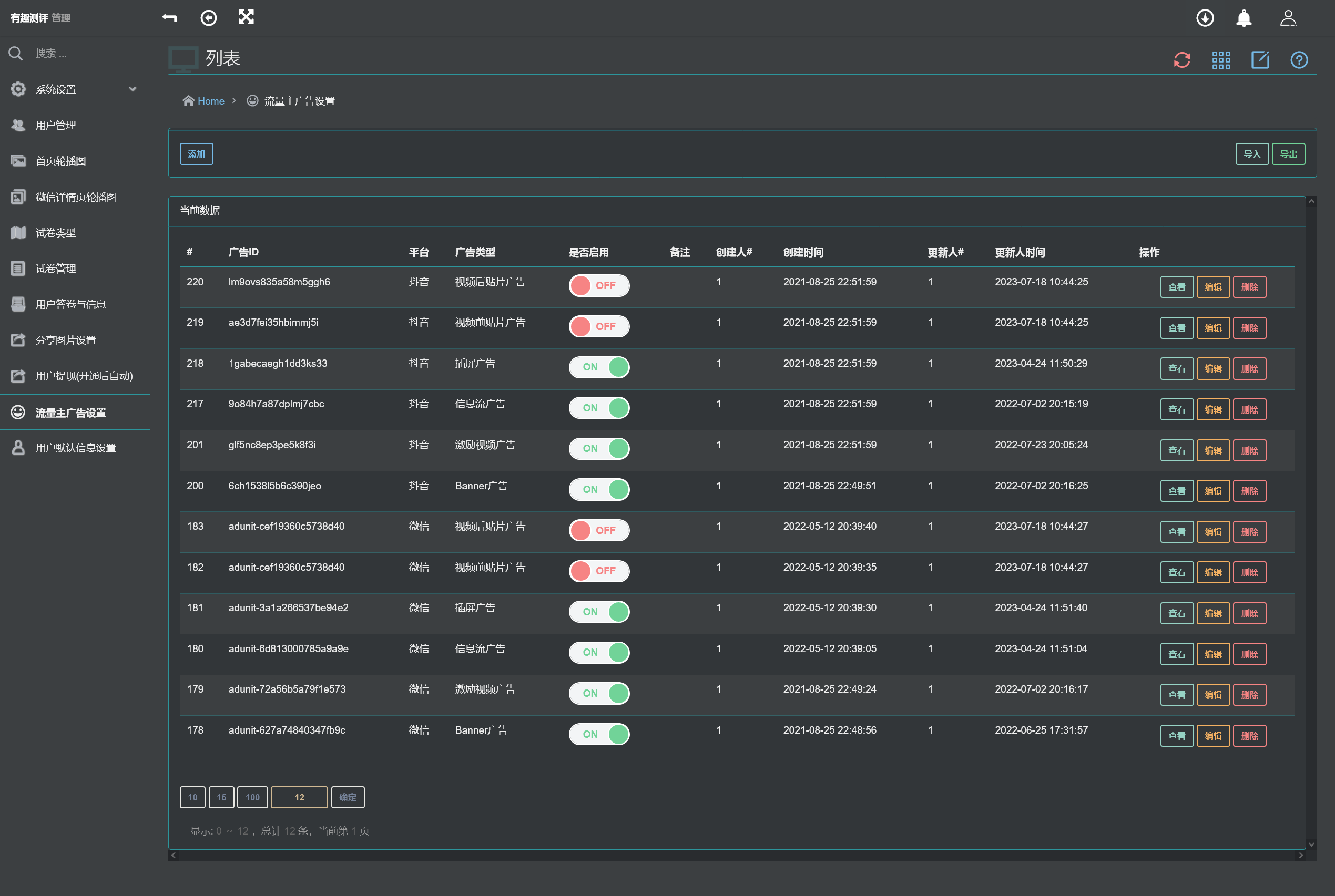Click the refresh icon in list header

(1182, 59)
